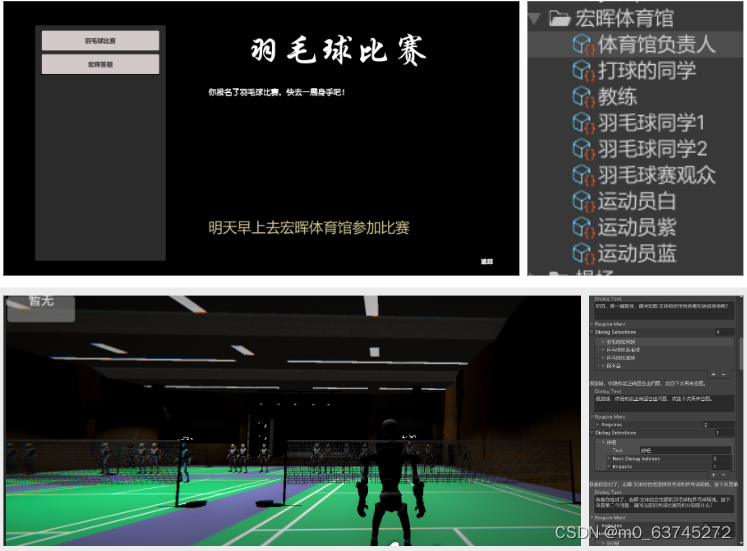Click the prefab icon beside 羽毛球同学1
This screenshot has width=747, height=551.
coord(583,123)
